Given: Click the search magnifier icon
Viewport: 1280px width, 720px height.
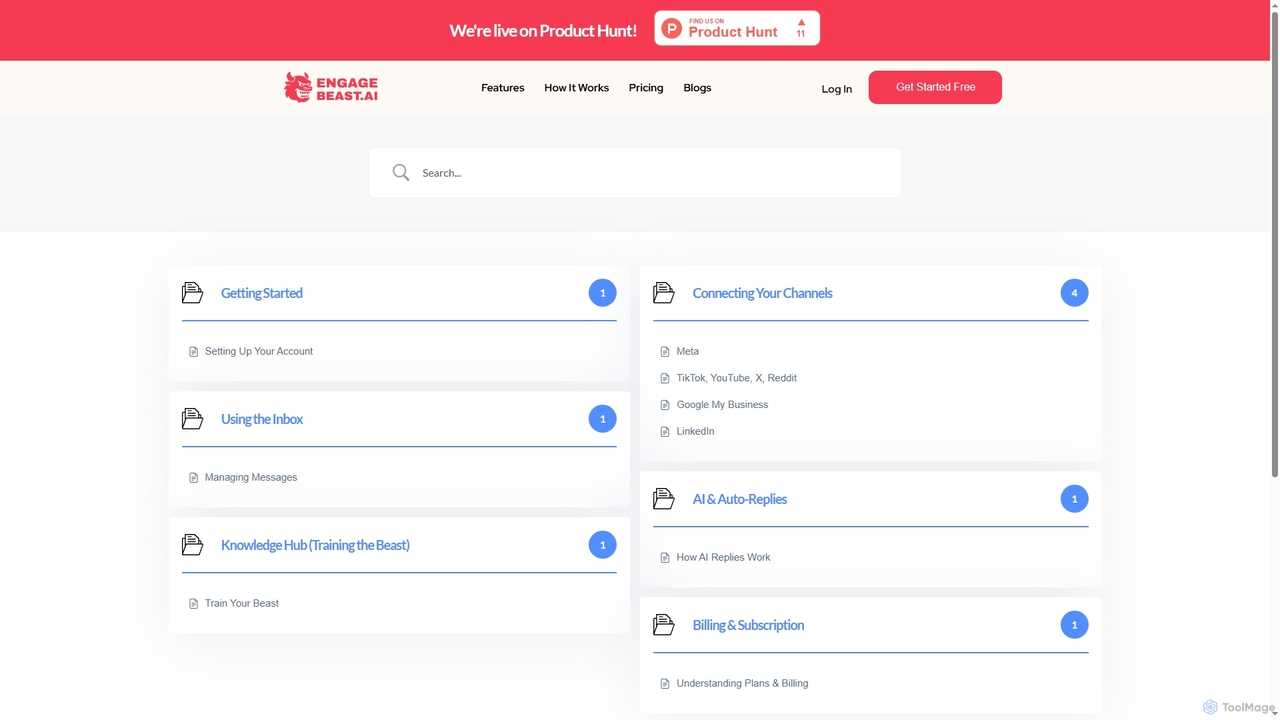Looking at the screenshot, I should pos(401,173).
